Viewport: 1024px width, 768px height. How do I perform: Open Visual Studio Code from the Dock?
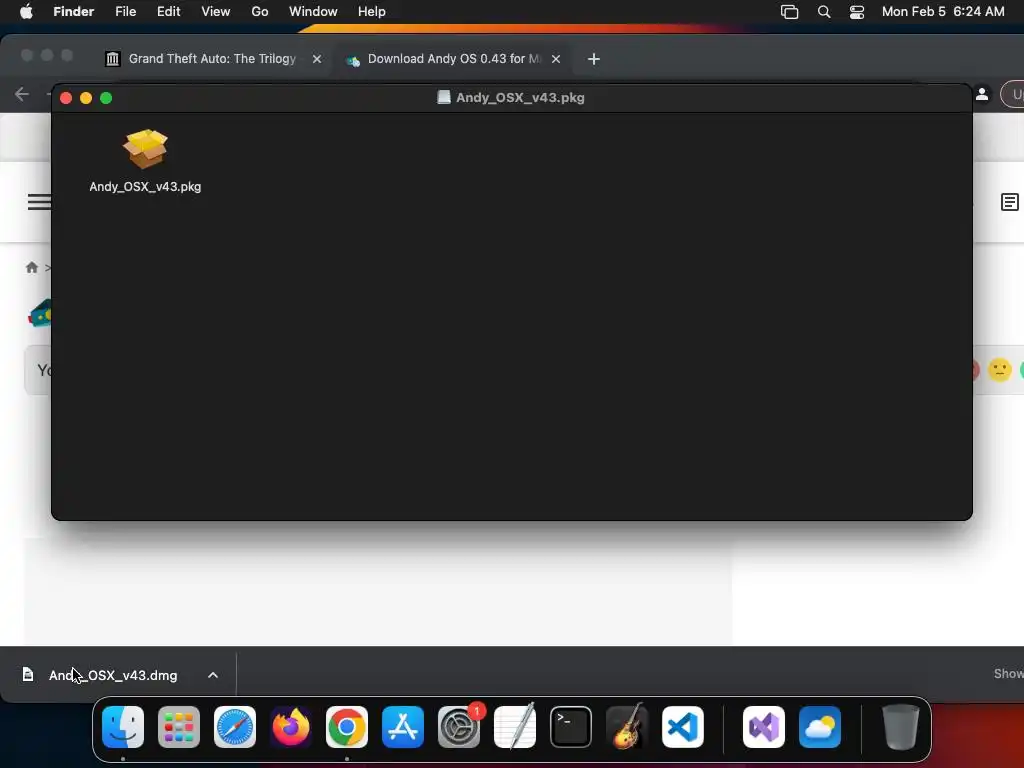click(x=683, y=727)
